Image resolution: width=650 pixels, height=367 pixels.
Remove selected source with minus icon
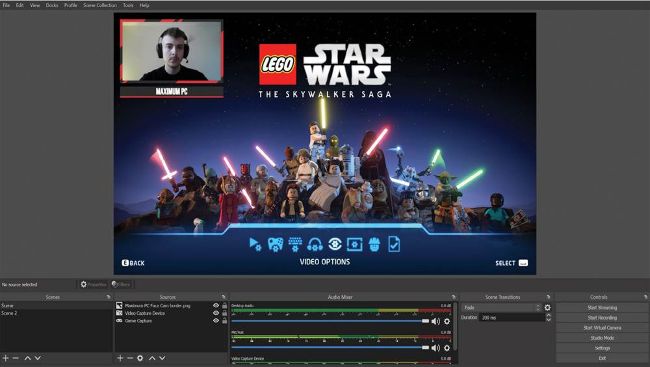click(x=130, y=358)
